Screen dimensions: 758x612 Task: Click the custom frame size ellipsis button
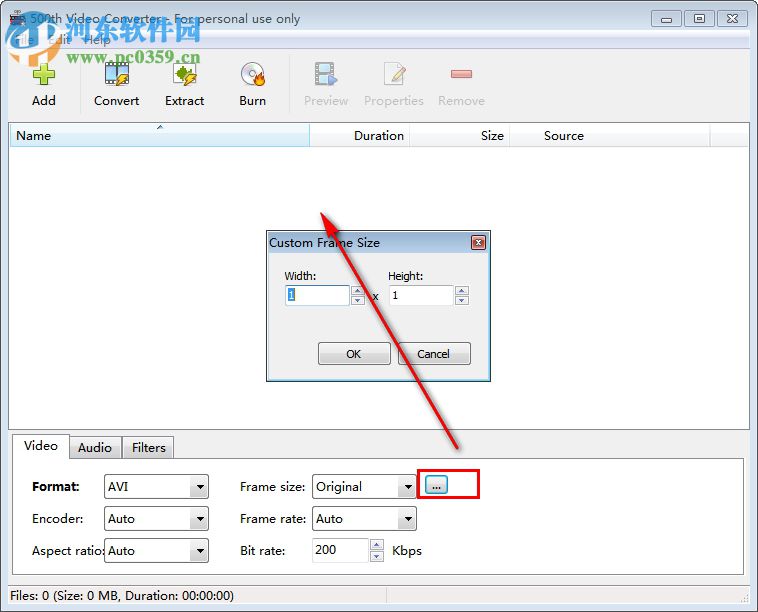coord(437,485)
